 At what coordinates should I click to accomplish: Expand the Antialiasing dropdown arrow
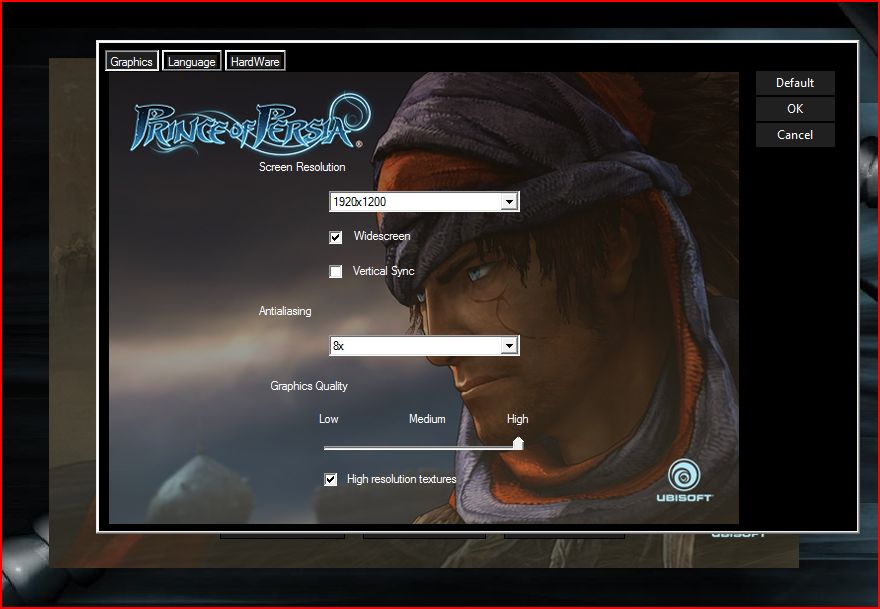[509, 346]
